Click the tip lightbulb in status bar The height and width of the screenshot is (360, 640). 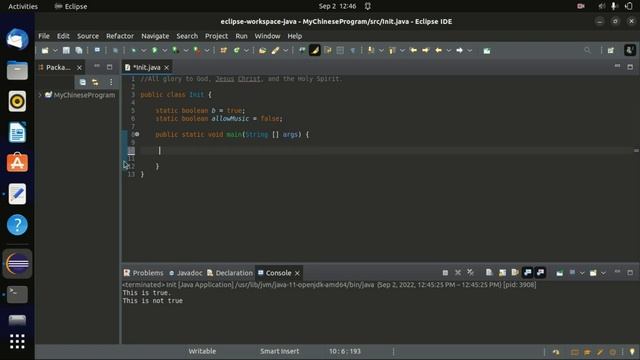[x=632, y=351]
